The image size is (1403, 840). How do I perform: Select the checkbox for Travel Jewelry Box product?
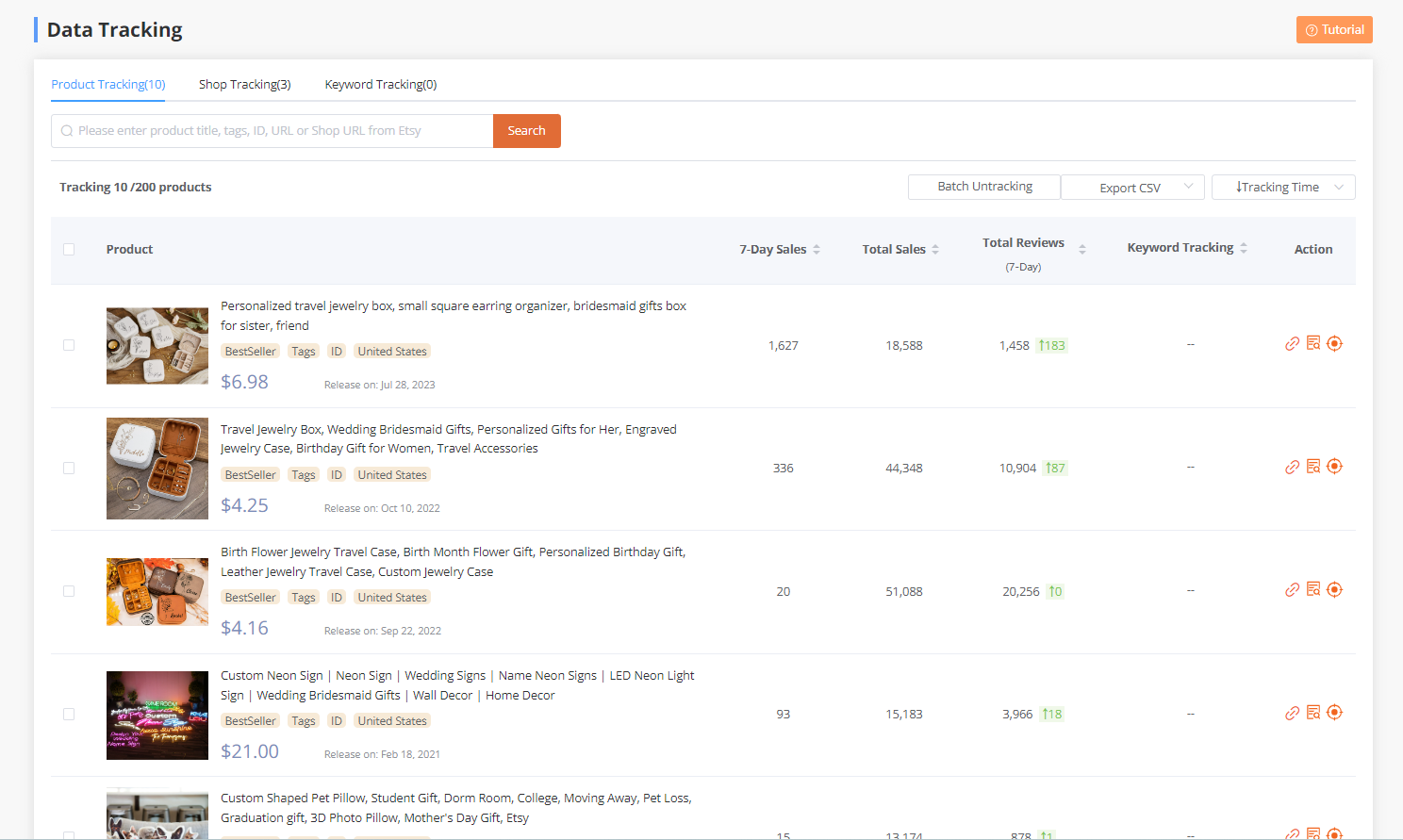pyautogui.click(x=68, y=468)
